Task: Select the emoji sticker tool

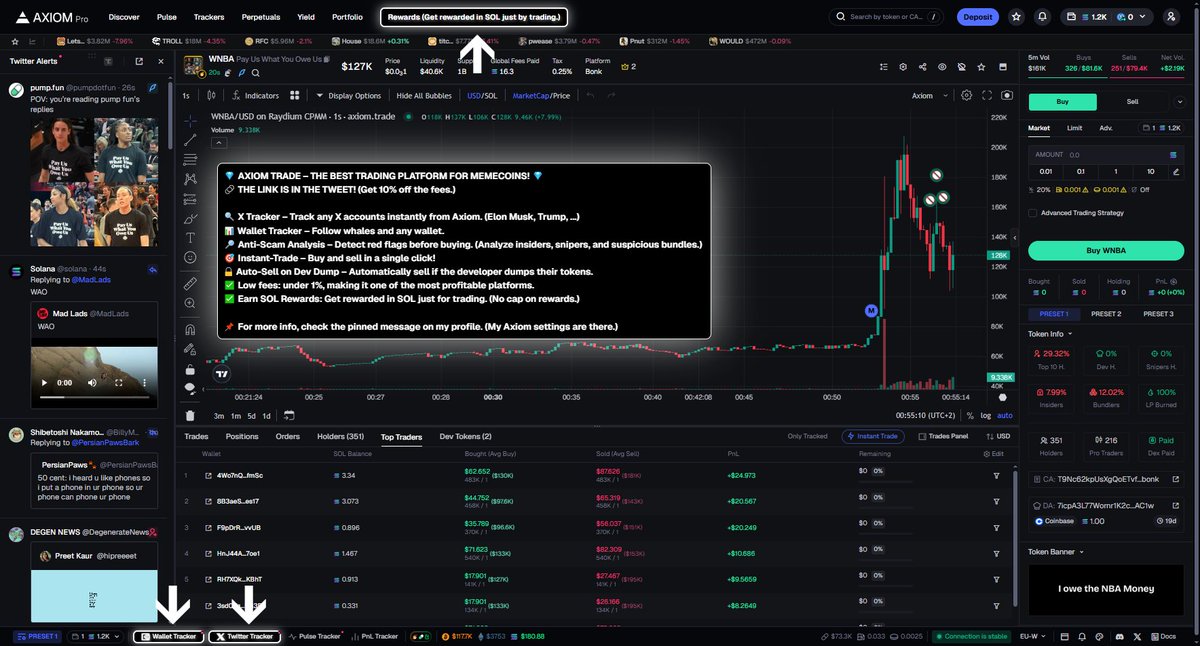Action: pyautogui.click(x=190, y=257)
